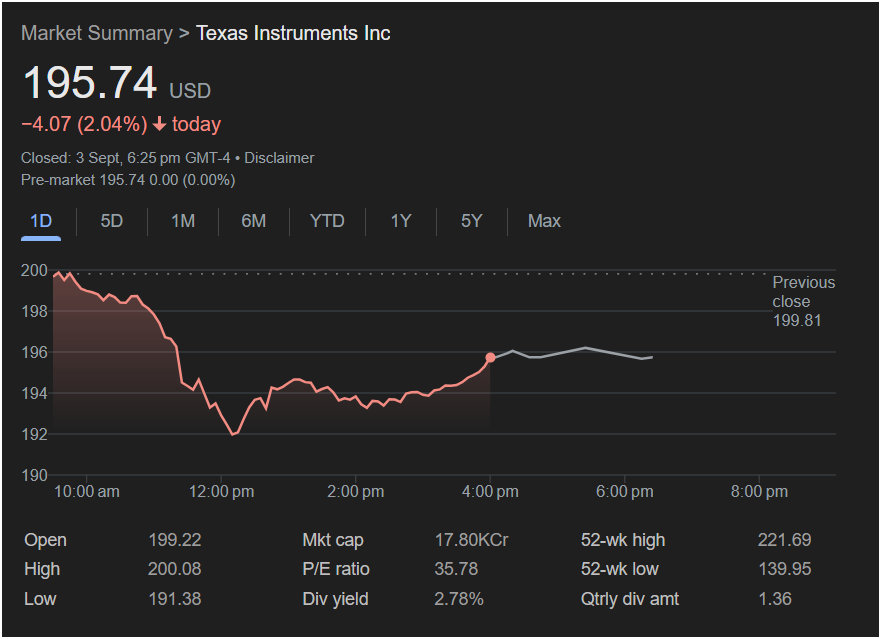Click the 52-wk low label
This screenshot has width=881, height=639.
(619, 569)
